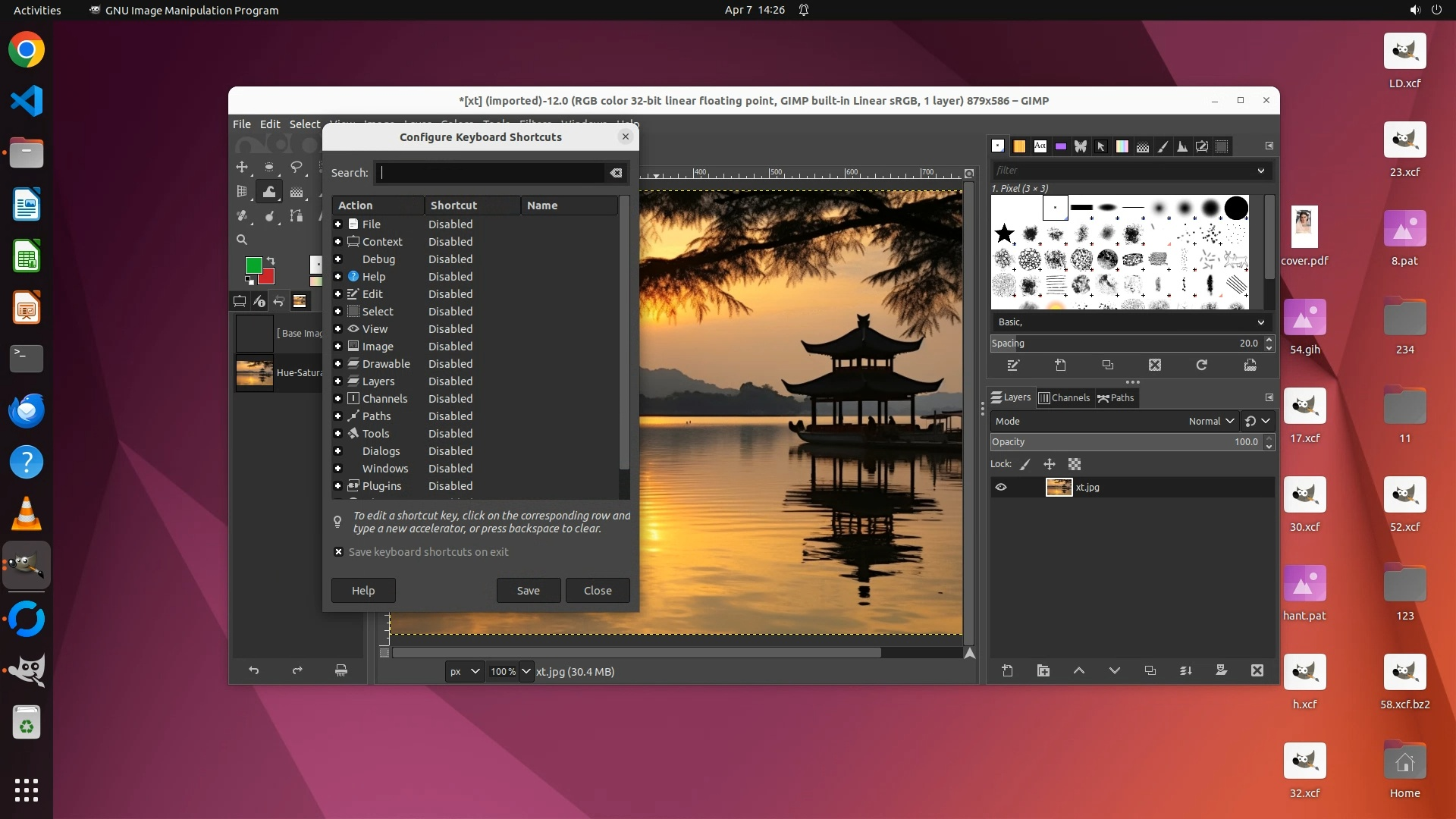
Task: Click the raise layer arrow icon
Action: 1078,670
